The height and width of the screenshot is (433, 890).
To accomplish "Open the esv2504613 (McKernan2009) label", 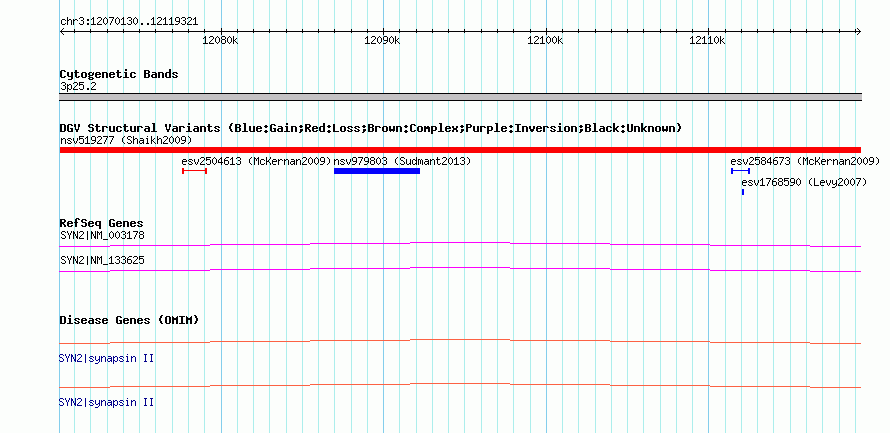I will tap(256, 161).
